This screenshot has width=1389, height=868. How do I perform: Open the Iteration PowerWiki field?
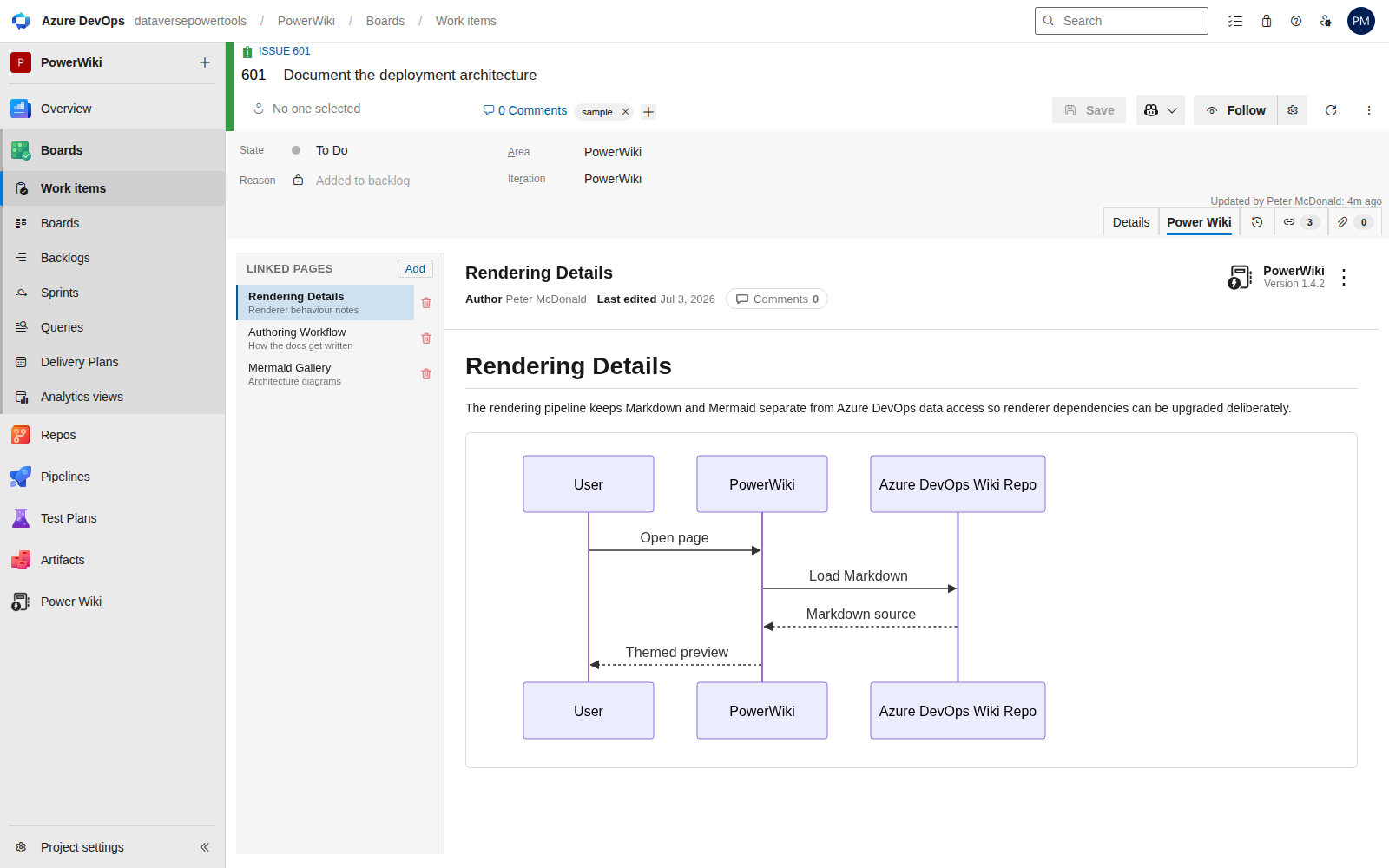tap(613, 179)
